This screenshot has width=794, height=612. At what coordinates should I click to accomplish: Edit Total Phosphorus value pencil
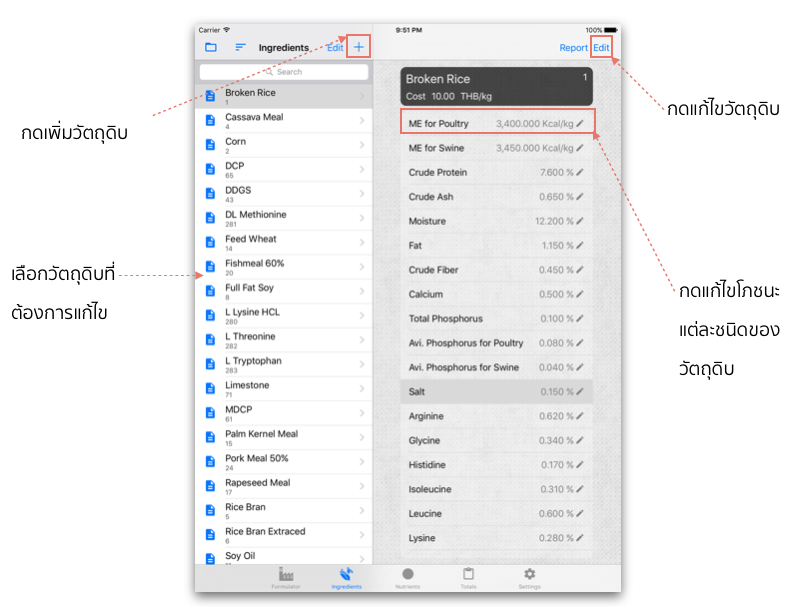click(x=580, y=318)
